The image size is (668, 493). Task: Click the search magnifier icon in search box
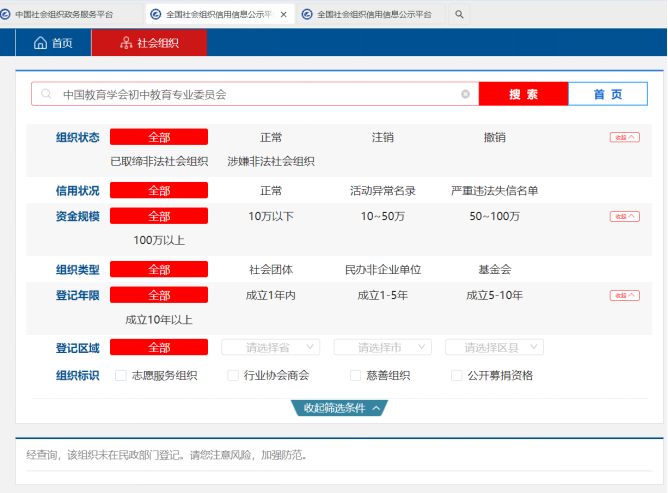[x=46, y=94]
